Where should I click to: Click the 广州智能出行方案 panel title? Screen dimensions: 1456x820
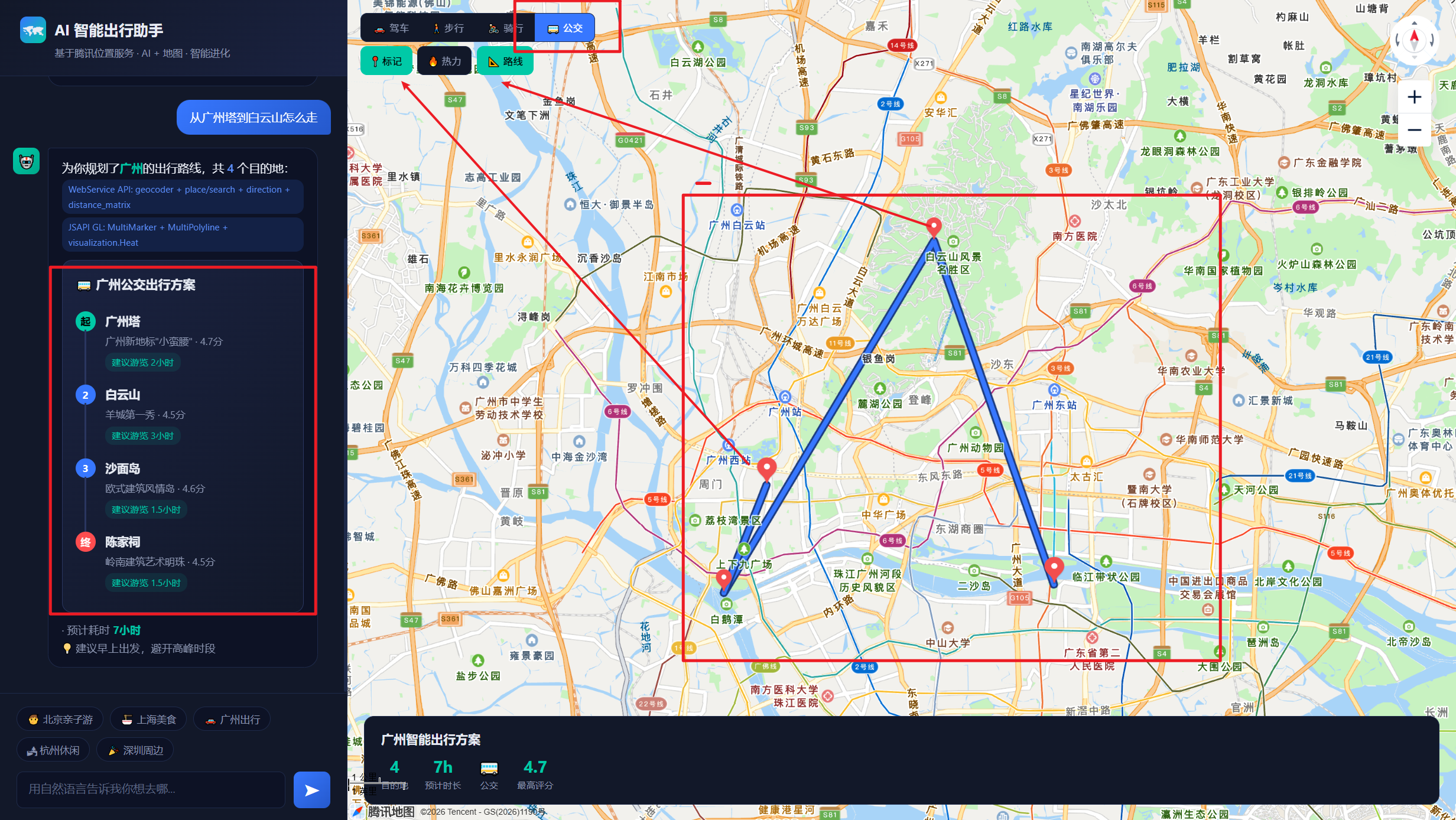click(x=431, y=740)
